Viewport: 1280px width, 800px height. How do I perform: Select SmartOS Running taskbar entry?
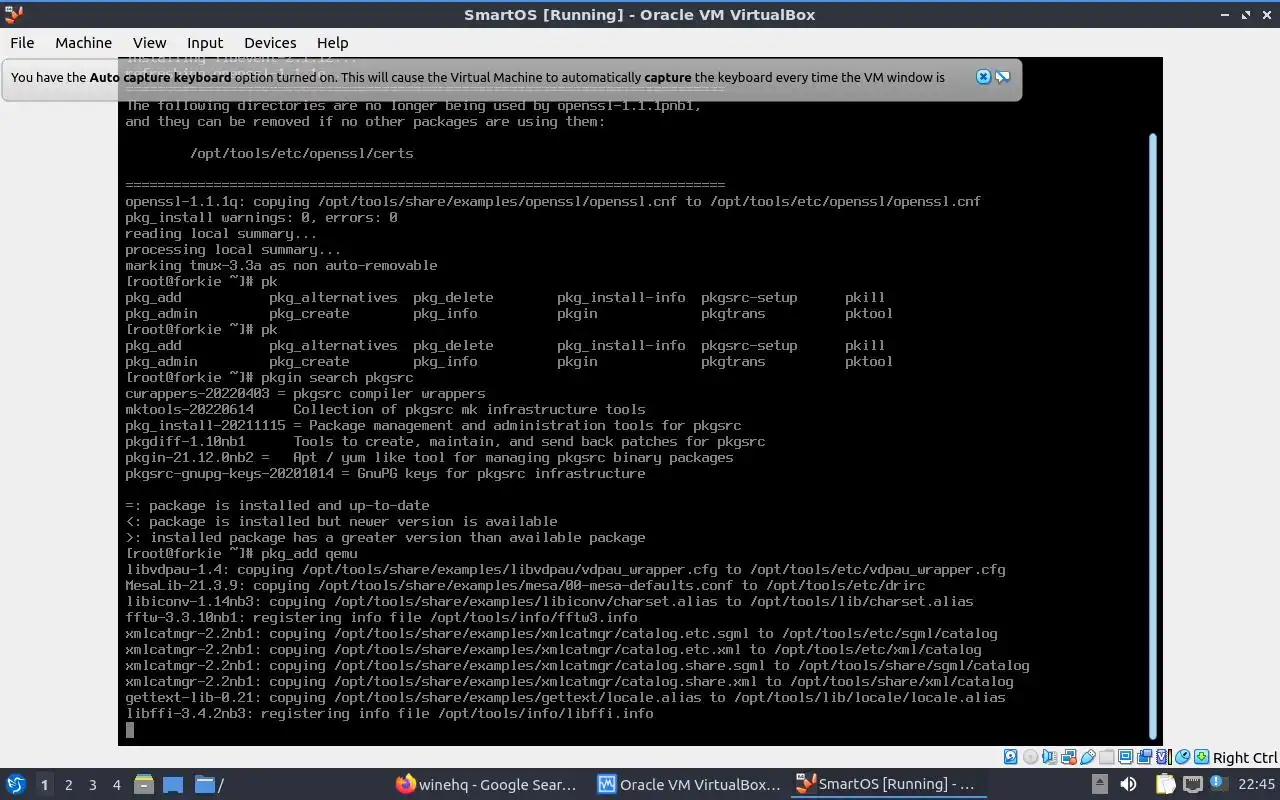pyautogui.click(x=887, y=784)
